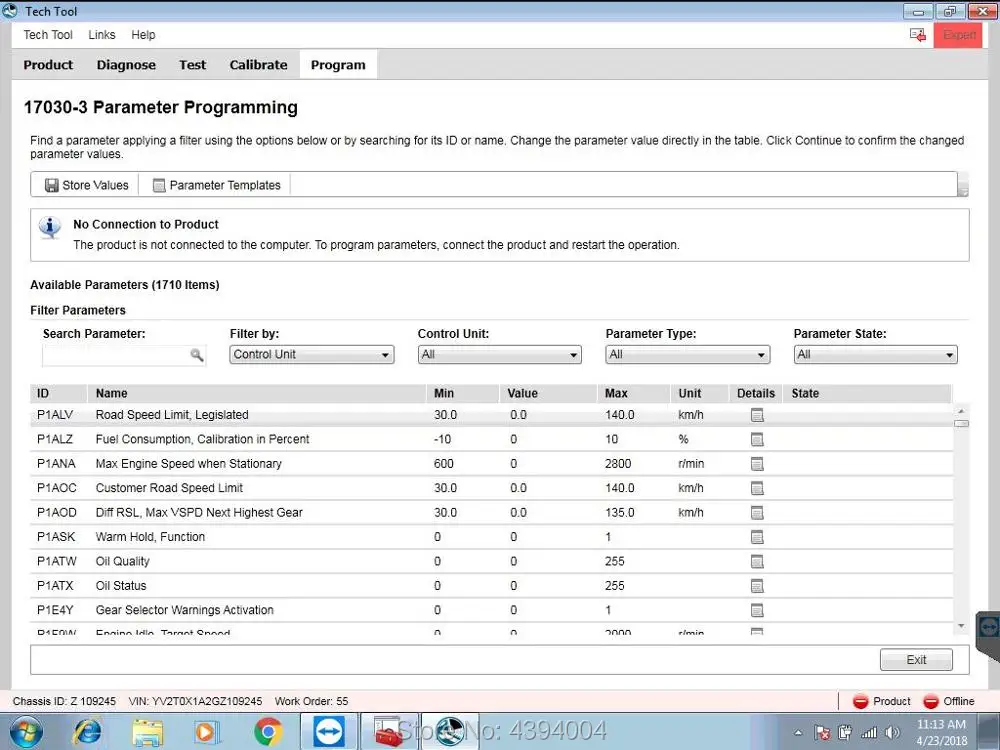
Task: Click the red exit icon beside Expert
Action: click(917, 35)
